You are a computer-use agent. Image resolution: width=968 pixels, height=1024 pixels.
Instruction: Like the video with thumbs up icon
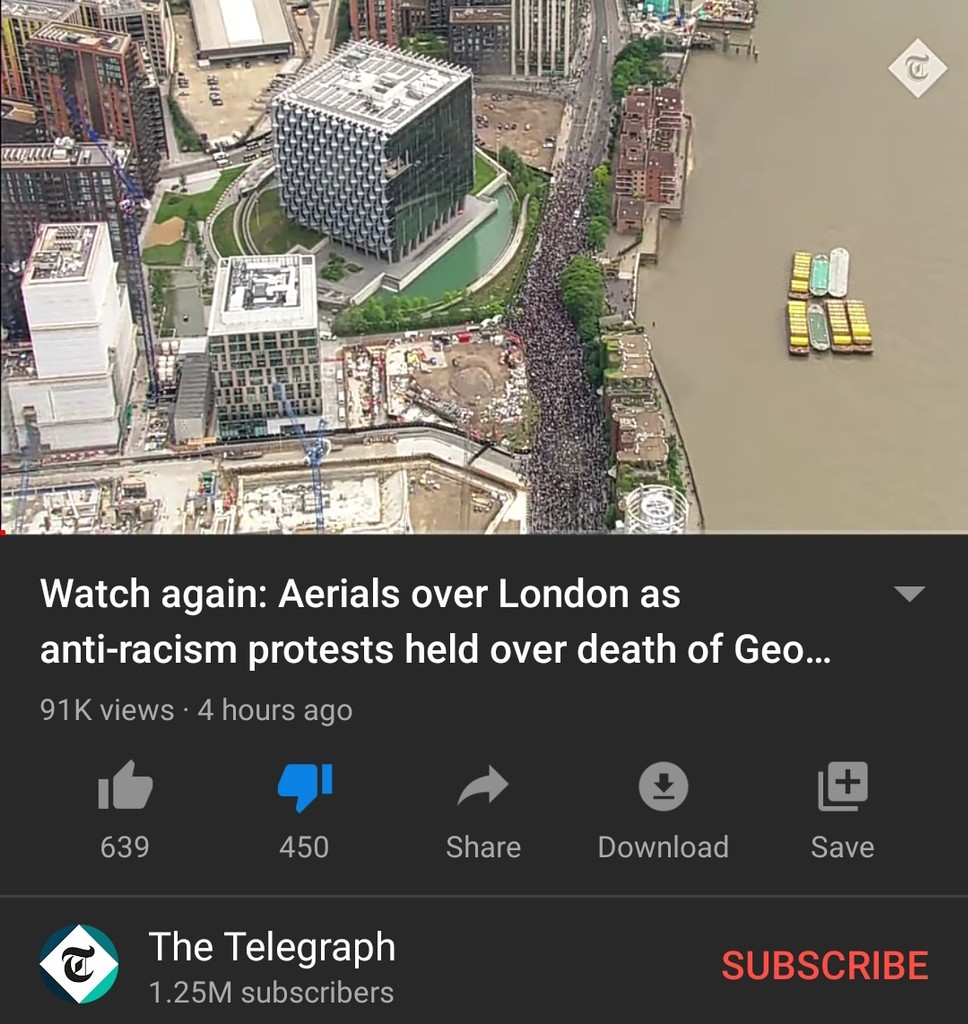tap(125, 785)
